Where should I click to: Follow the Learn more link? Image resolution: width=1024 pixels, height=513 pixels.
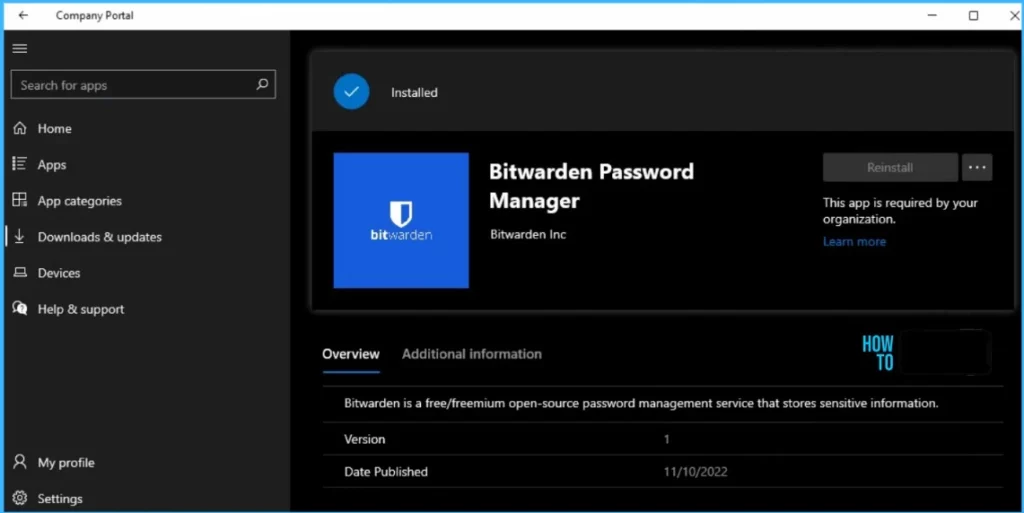click(854, 241)
